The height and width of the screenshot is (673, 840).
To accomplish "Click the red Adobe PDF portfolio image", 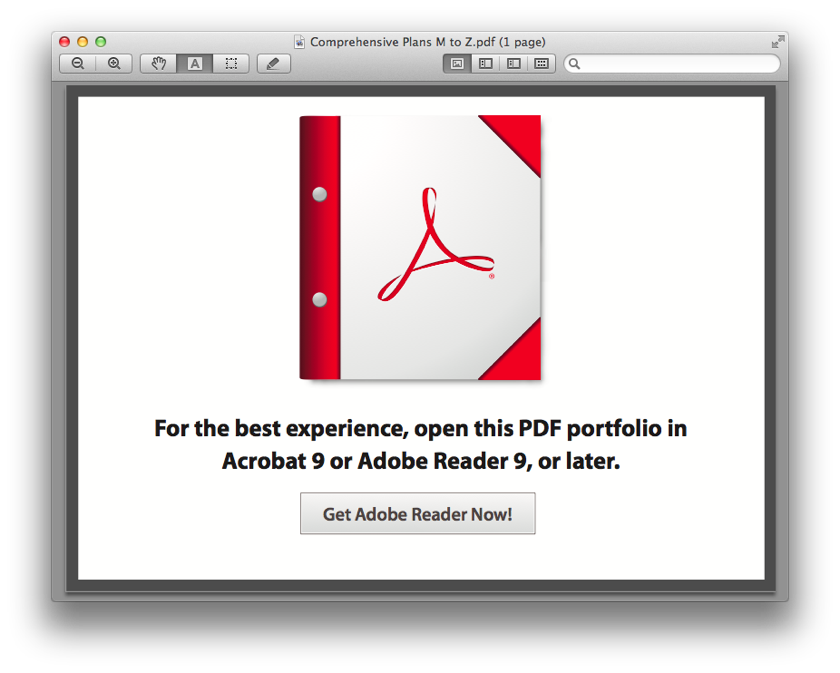I will tap(420, 247).
